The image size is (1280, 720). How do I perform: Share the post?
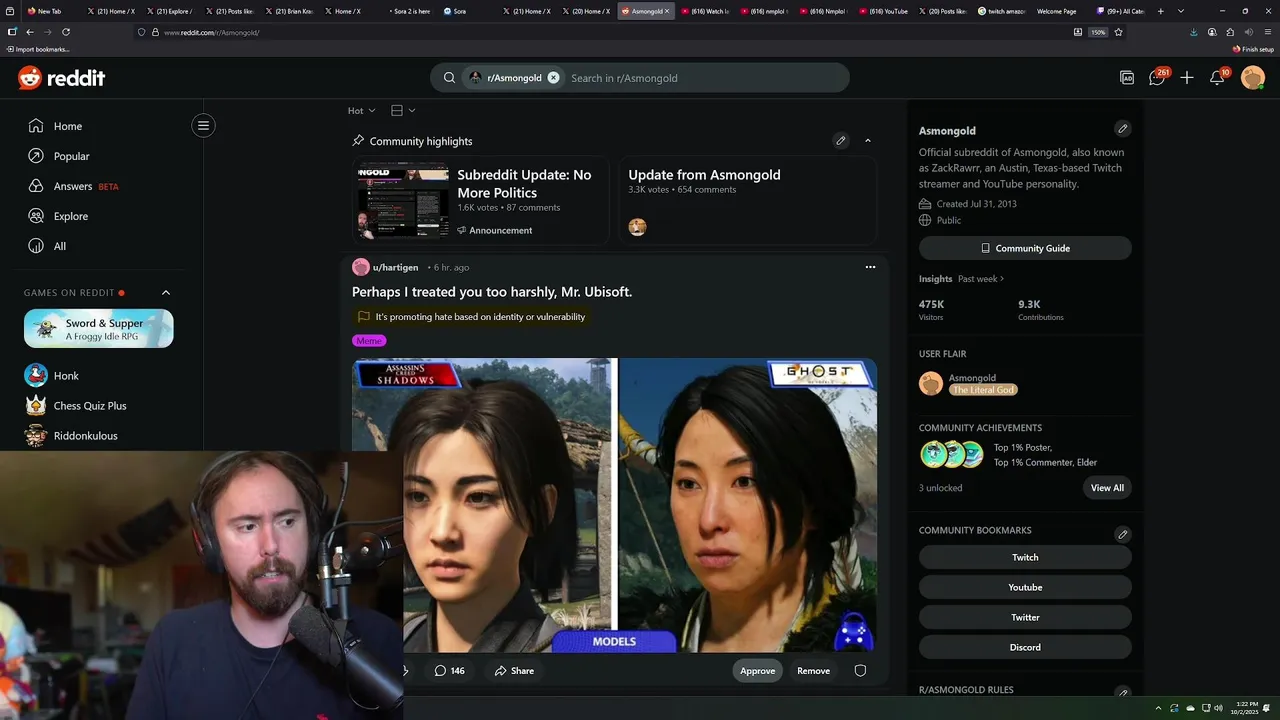tap(514, 671)
